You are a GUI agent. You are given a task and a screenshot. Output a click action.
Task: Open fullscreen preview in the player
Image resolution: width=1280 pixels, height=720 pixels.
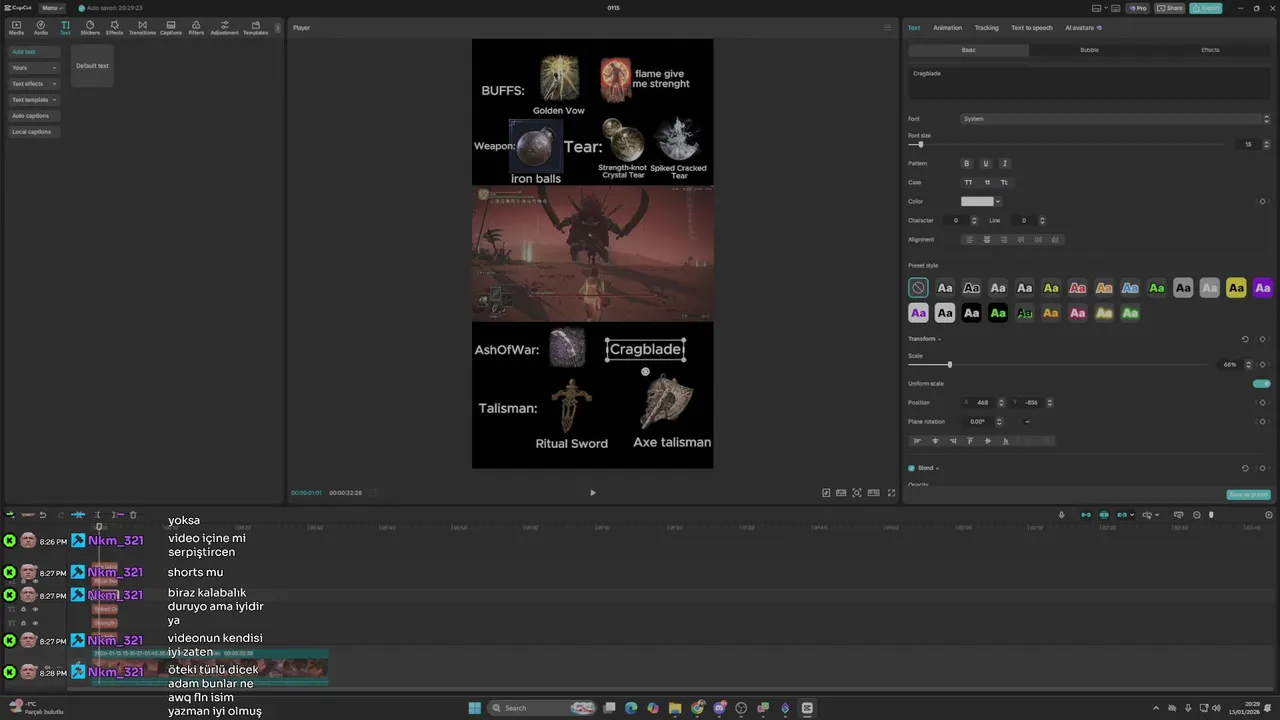tap(892, 493)
